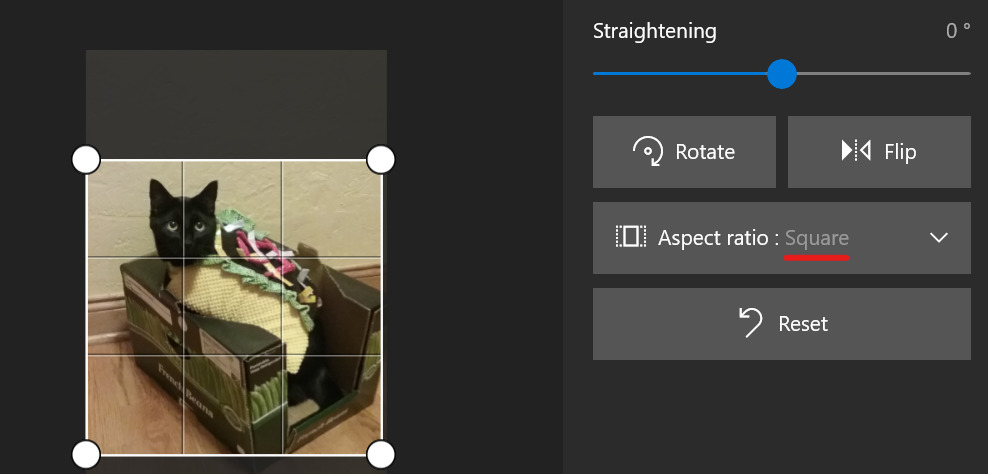The width and height of the screenshot is (988, 474).
Task: Select the bottom-left crop corner handle
Action: tap(86, 454)
